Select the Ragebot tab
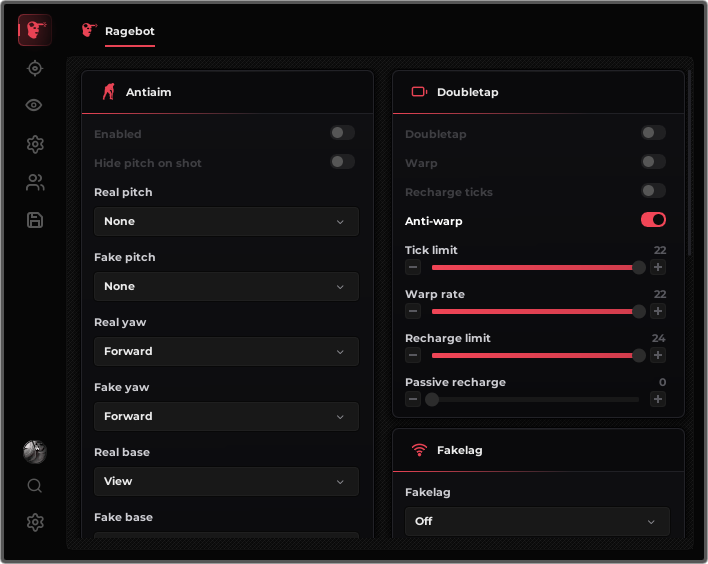This screenshot has height=564, width=708. [x=130, y=31]
